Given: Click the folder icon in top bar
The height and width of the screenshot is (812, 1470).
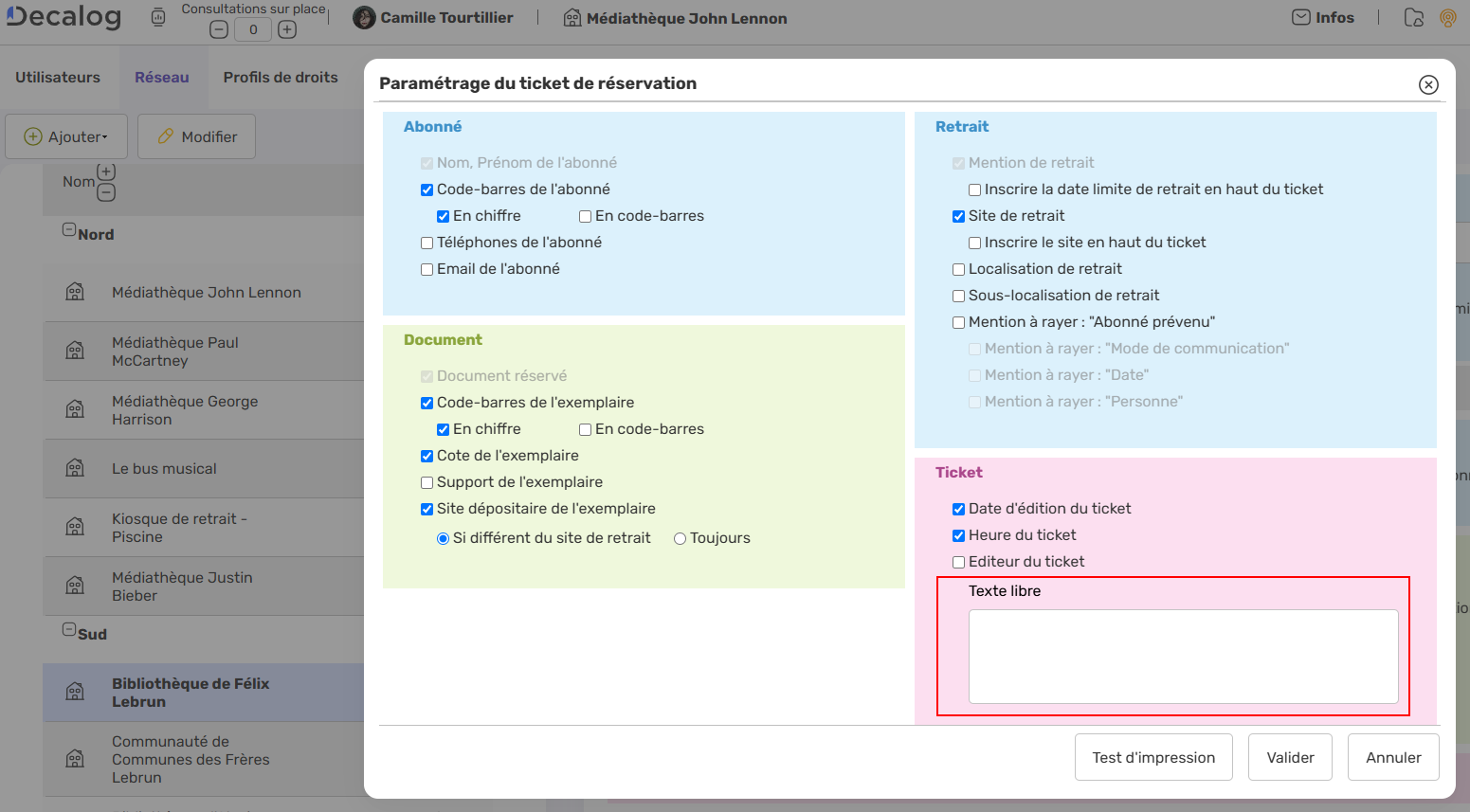Looking at the screenshot, I should [1413, 18].
